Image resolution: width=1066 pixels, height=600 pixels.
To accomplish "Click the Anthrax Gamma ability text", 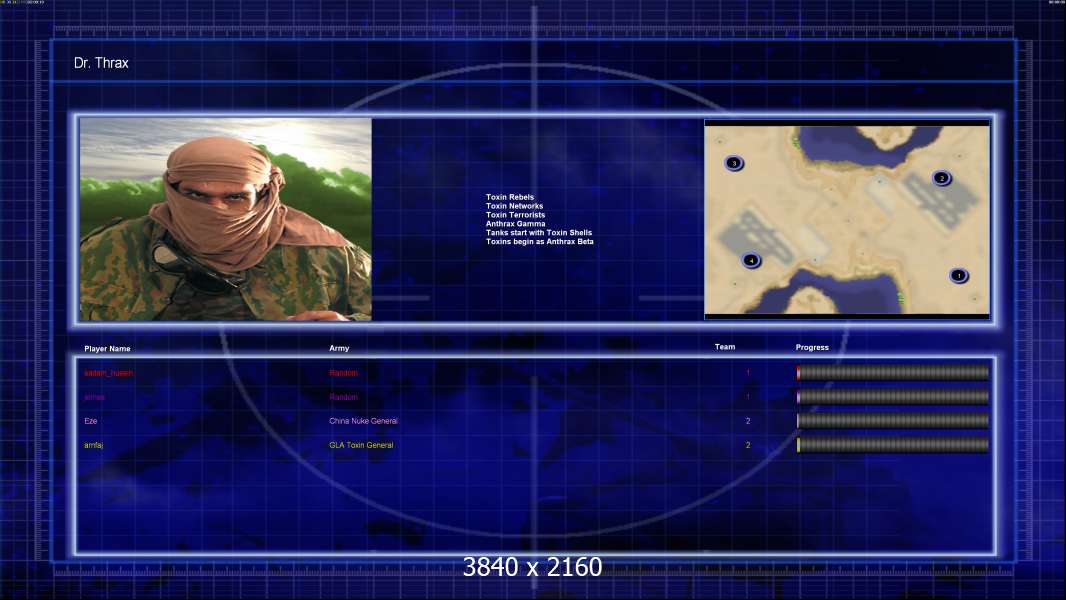I will click(x=515, y=224).
